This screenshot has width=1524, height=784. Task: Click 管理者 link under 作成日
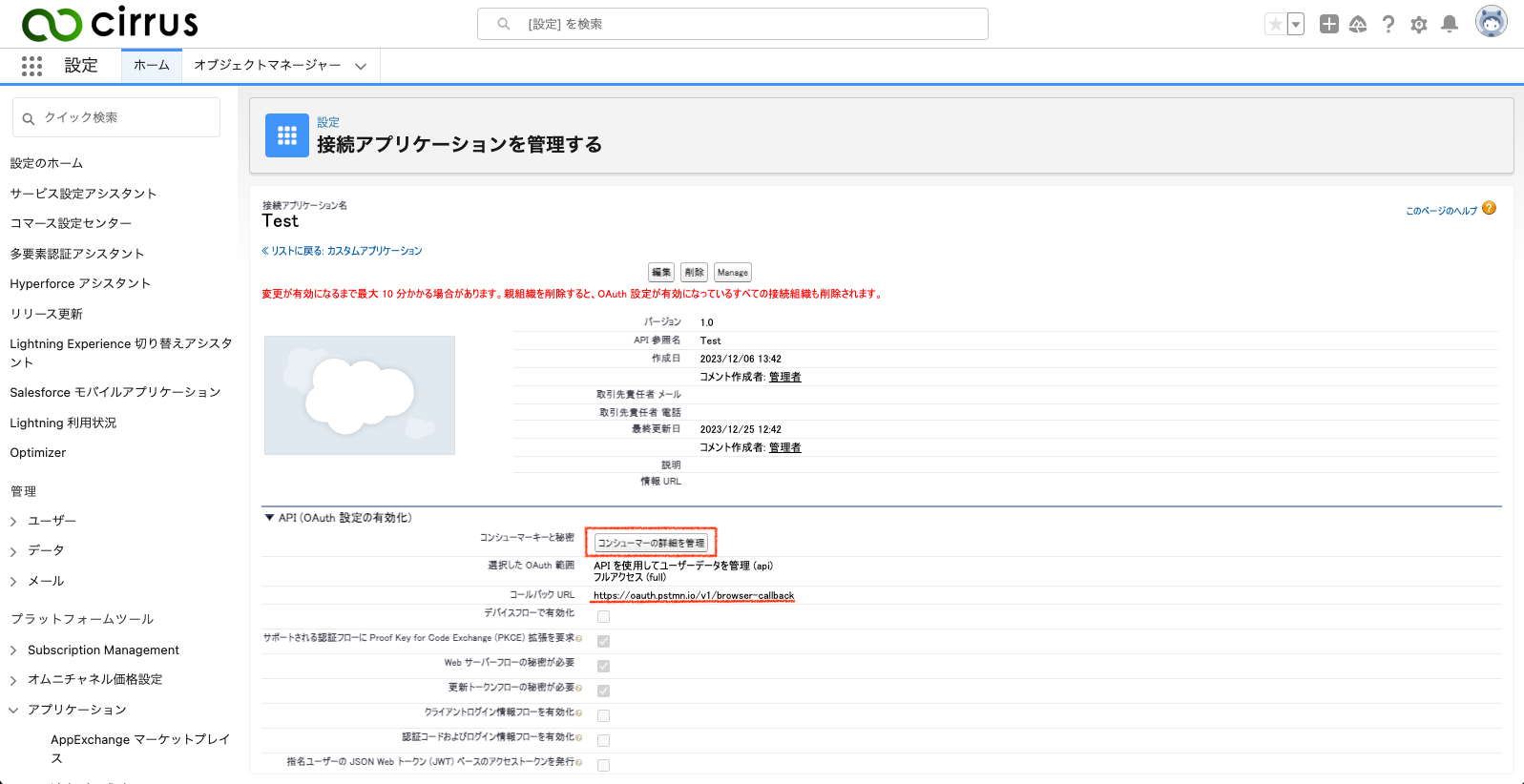pyautogui.click(x=785, y=377)
